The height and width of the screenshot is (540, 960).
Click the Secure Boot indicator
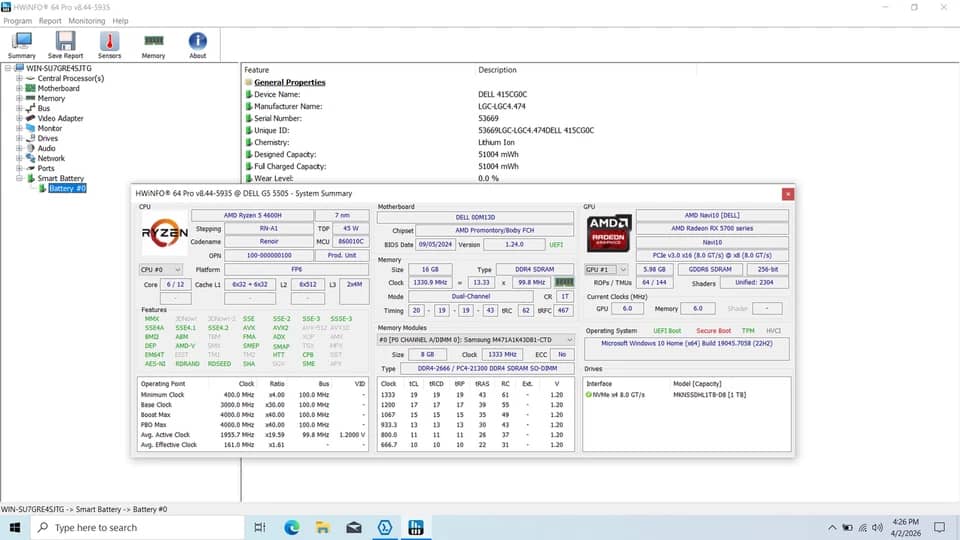point(713,331)
